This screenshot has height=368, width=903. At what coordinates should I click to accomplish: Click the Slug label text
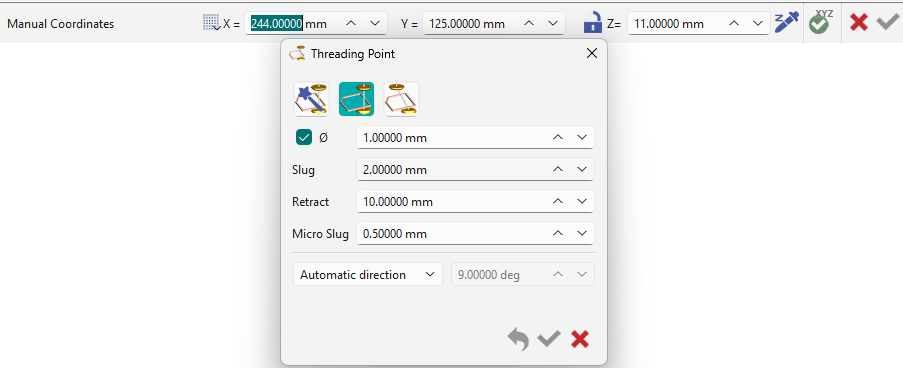pos(304,170)
